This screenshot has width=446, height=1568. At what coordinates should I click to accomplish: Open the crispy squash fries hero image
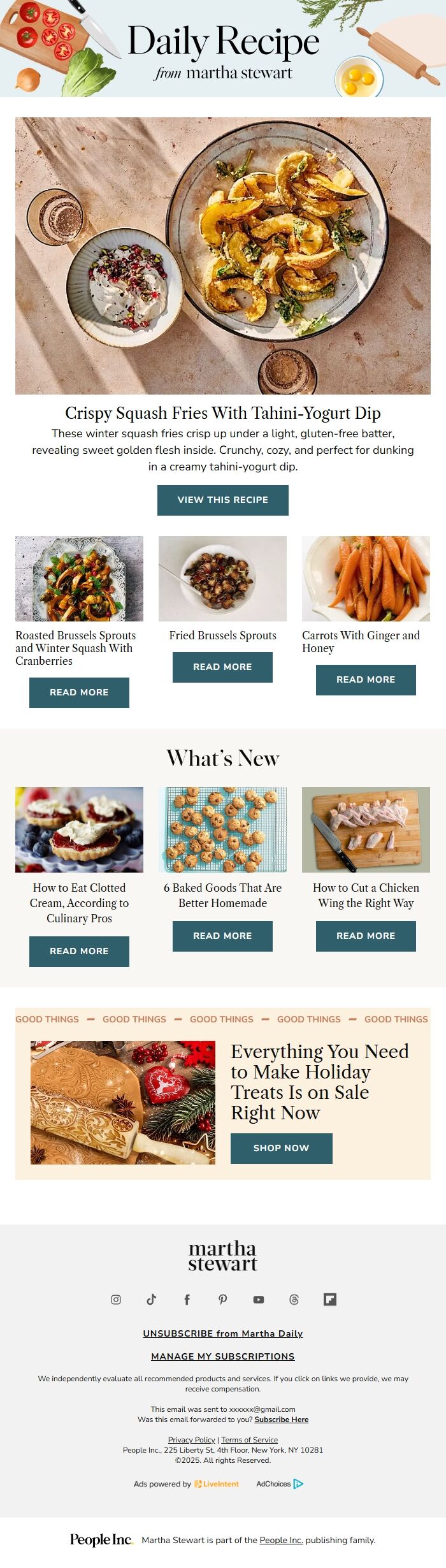tap(223, 256)
